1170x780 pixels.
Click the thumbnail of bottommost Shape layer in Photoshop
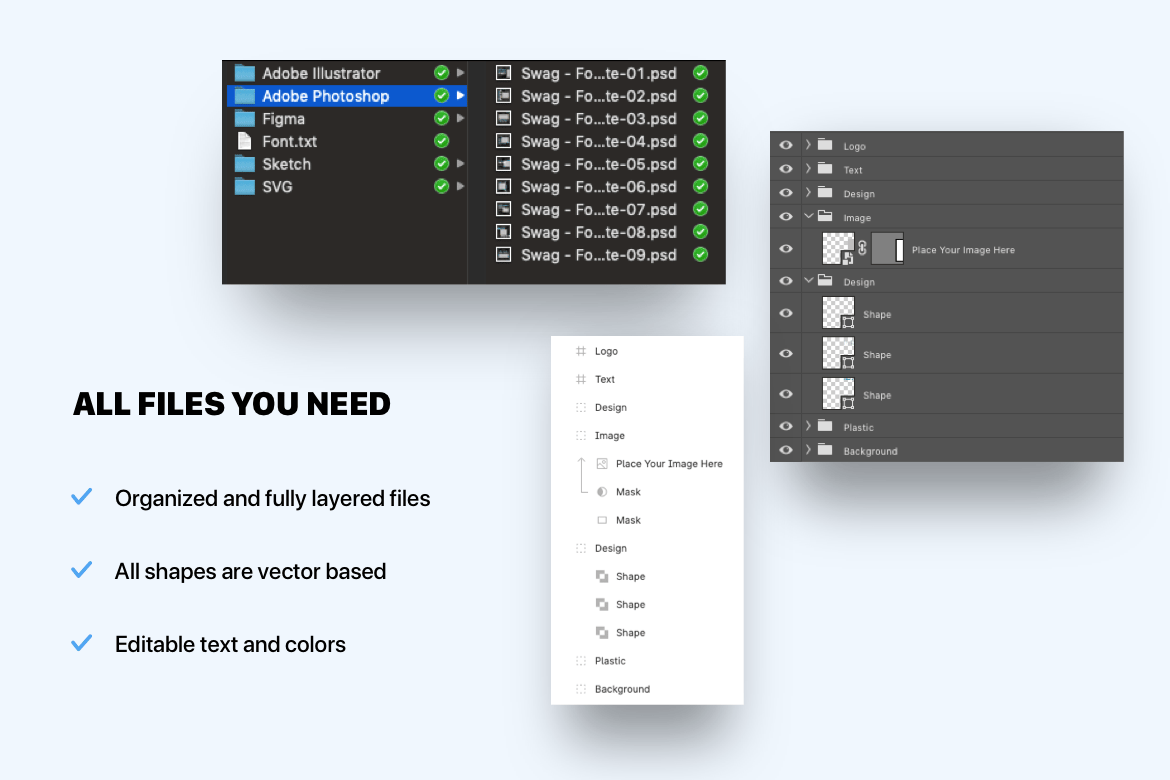pyautogui.click(x=838, y=394)
